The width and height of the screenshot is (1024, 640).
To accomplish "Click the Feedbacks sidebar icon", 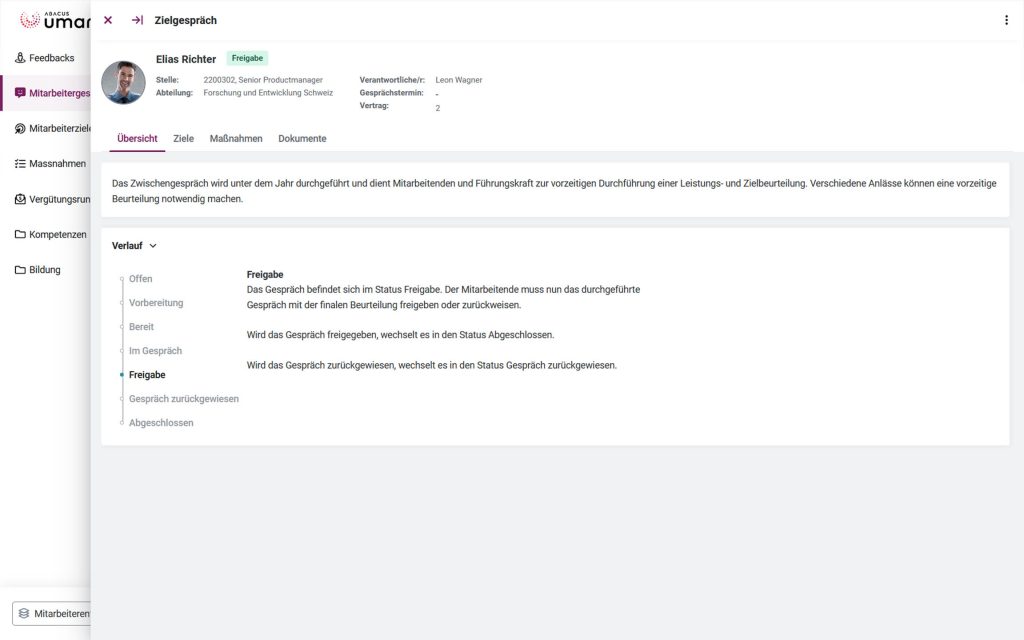I will (20, 58).
